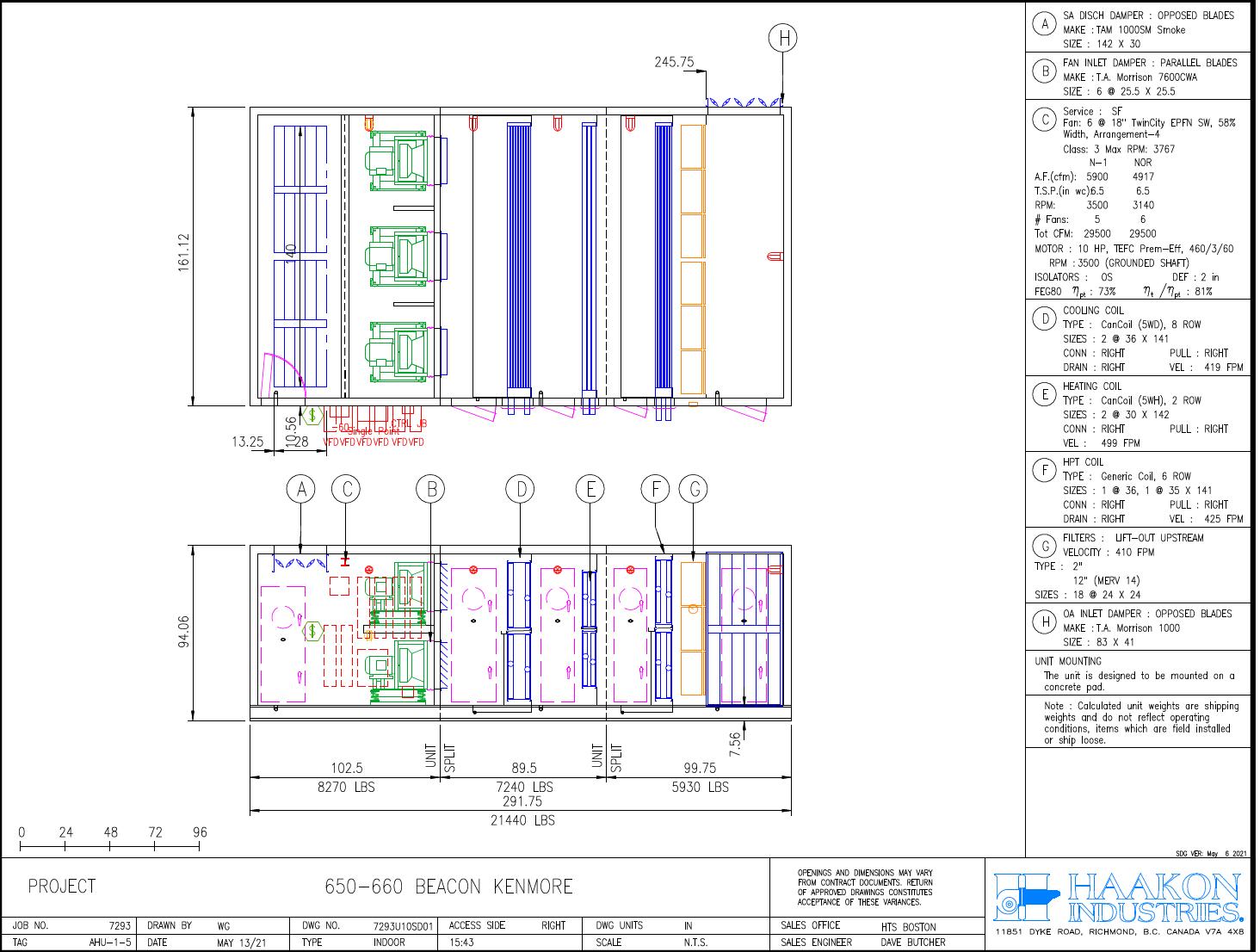Click the drawing number 7293U10SD01
1260x952 pixels.
point(404,926)
